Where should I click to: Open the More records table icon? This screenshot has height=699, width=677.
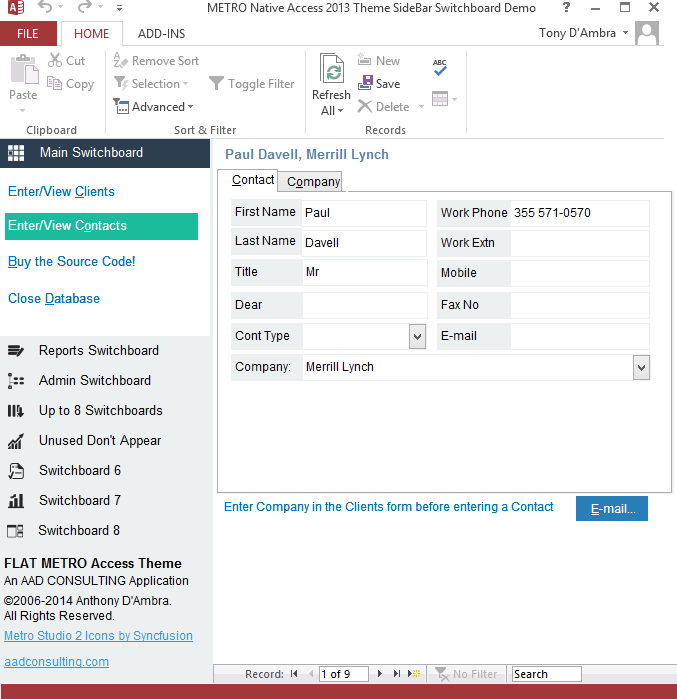pyautogui.click(x=440, y=99)
